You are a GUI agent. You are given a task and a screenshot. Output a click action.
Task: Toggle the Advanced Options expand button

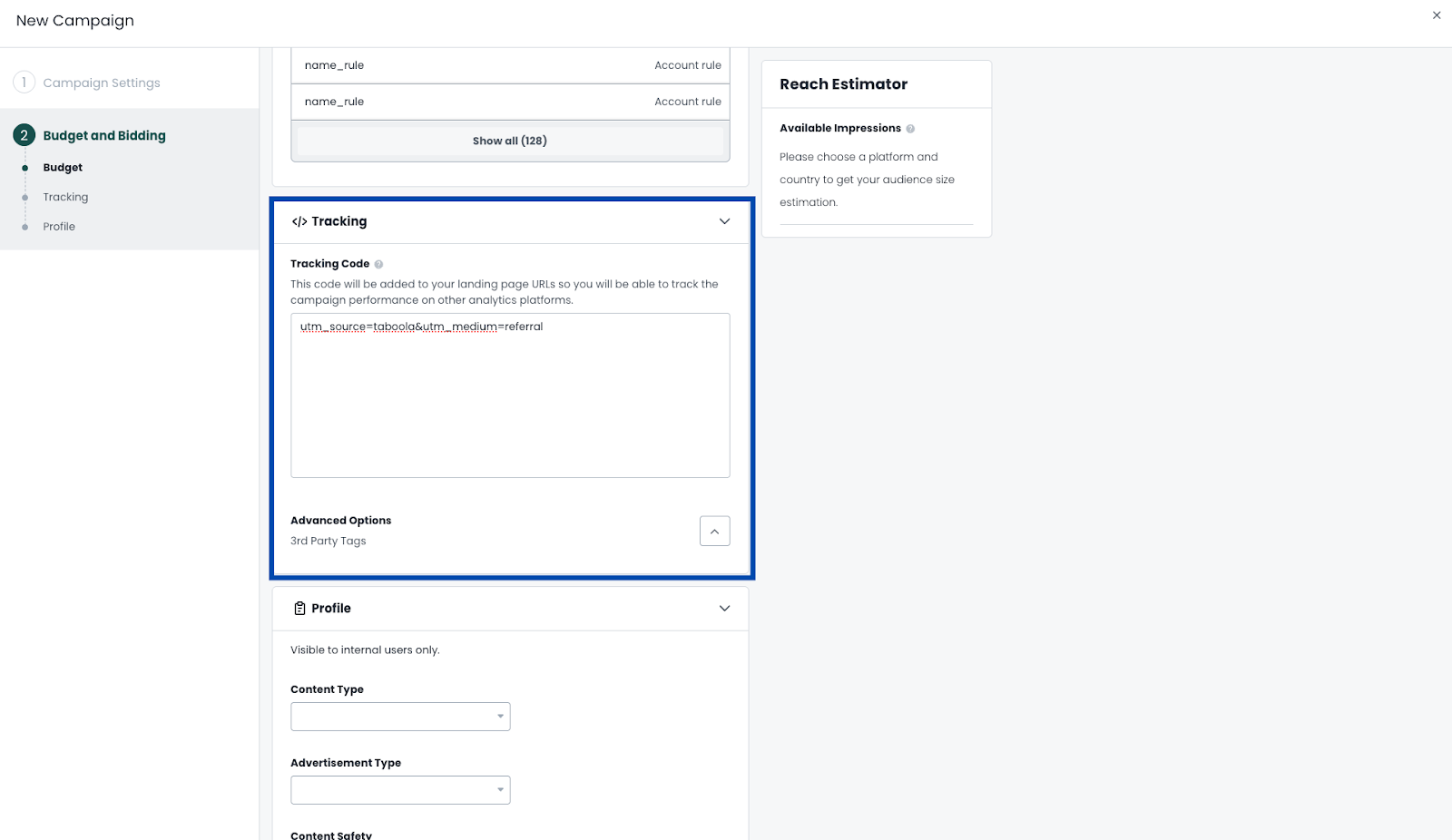pos(714,531)
